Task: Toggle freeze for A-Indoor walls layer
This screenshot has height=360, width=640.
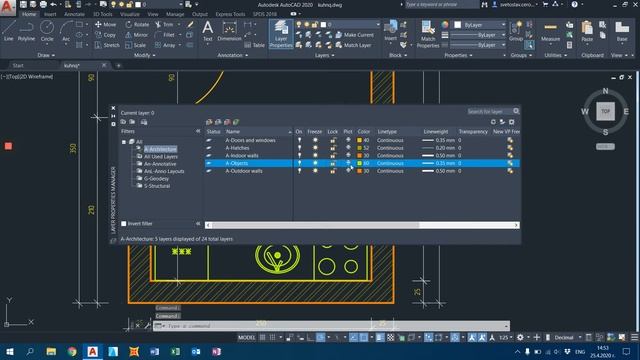Action: pyautogui.click(x=315, y=156)
